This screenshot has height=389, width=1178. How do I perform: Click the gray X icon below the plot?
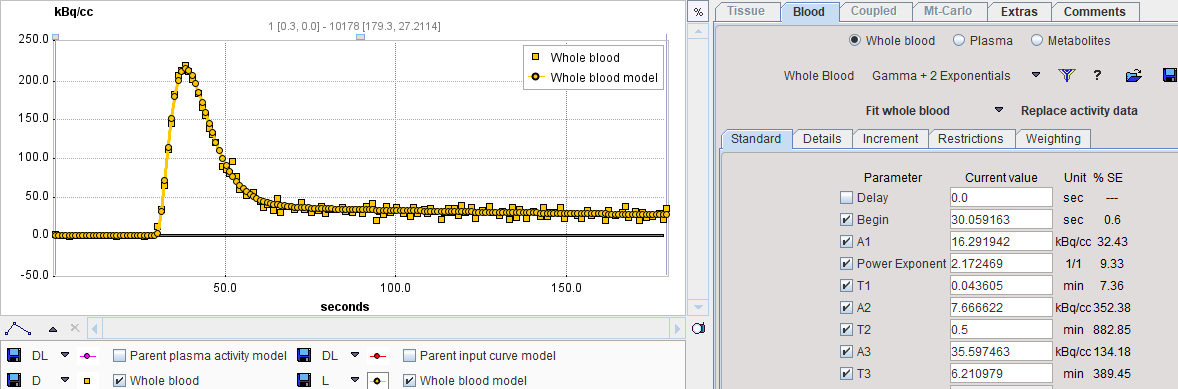[x=74, y=328]
